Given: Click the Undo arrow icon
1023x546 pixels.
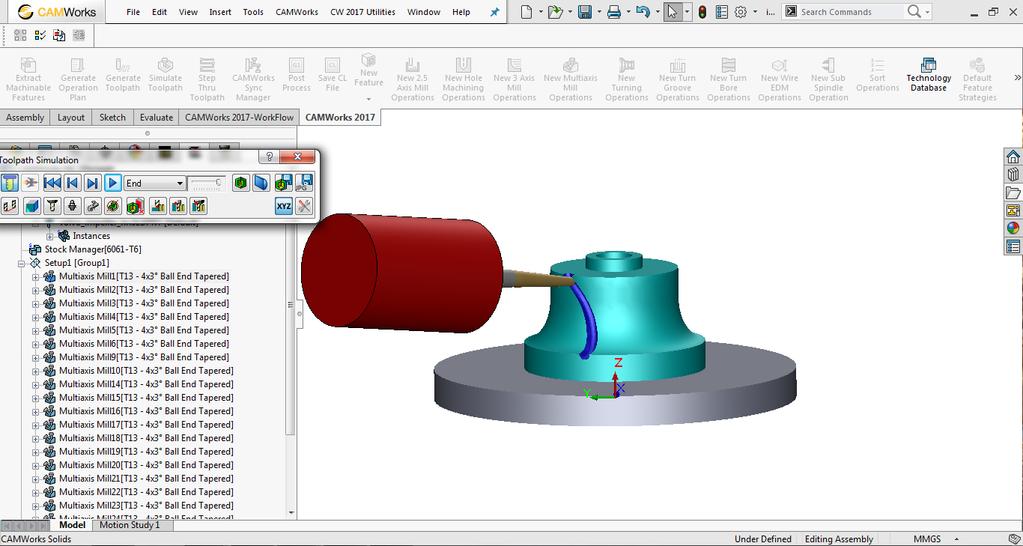Looking at the screenshot, I should (x=643, y=12).
